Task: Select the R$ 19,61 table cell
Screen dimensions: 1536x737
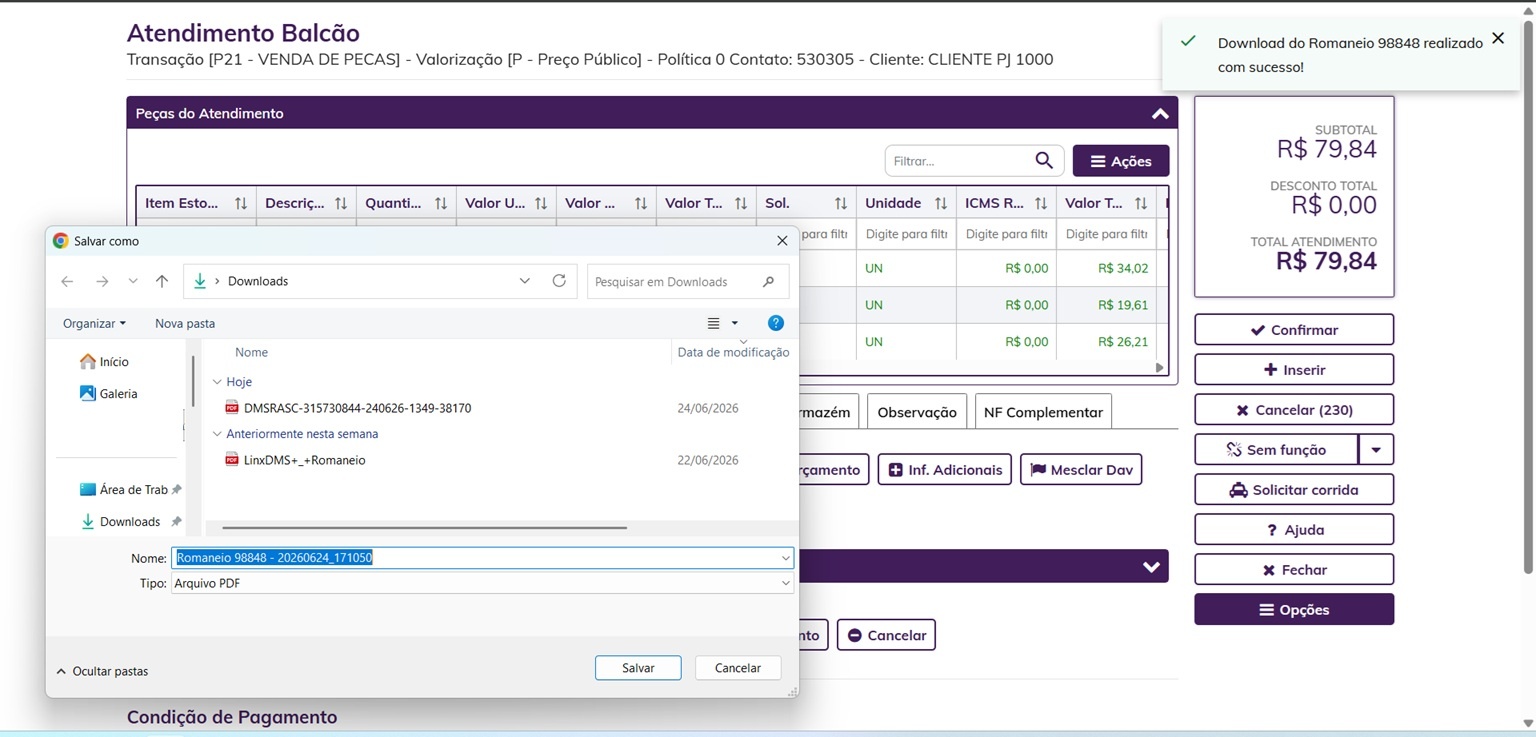Action: 1107,305
